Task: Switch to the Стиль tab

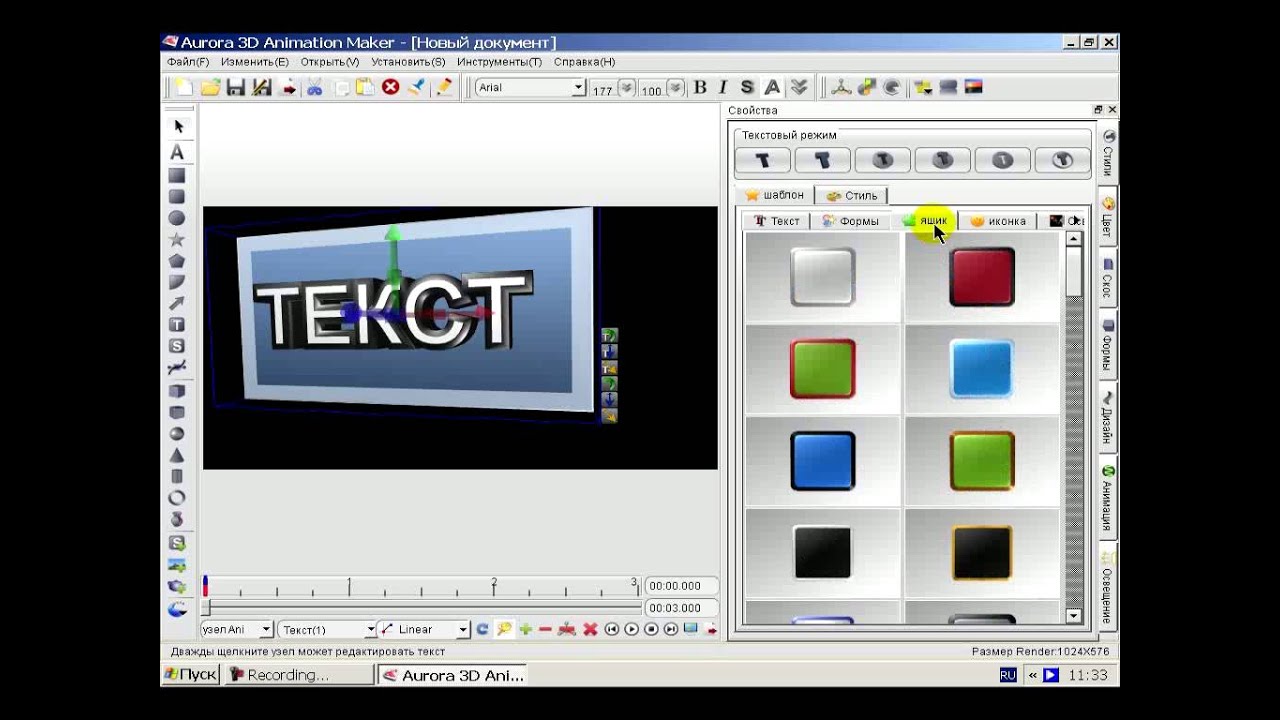Action: [852, 195]
